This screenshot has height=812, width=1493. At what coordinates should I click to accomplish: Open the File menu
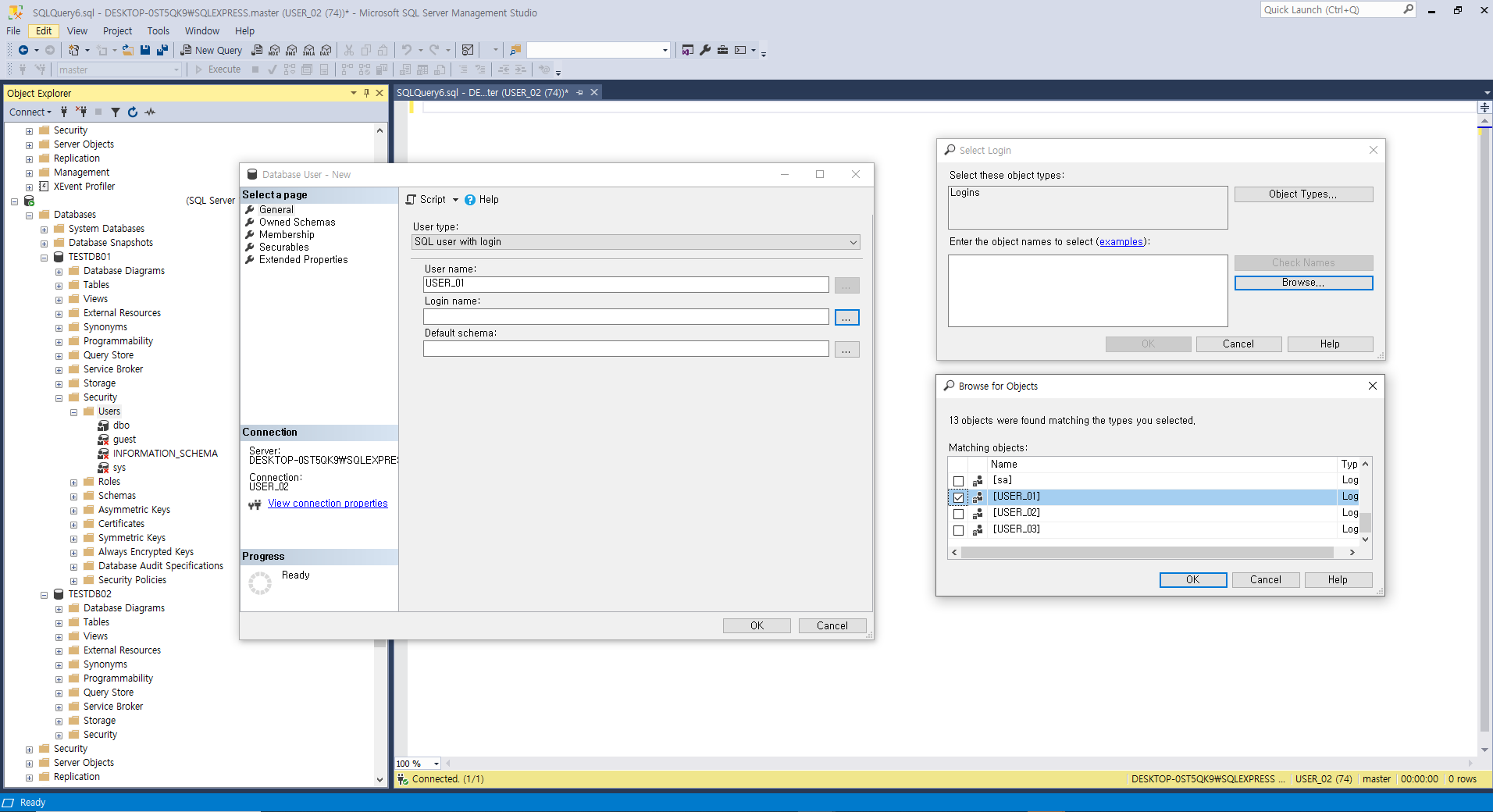tap(13, 31)
